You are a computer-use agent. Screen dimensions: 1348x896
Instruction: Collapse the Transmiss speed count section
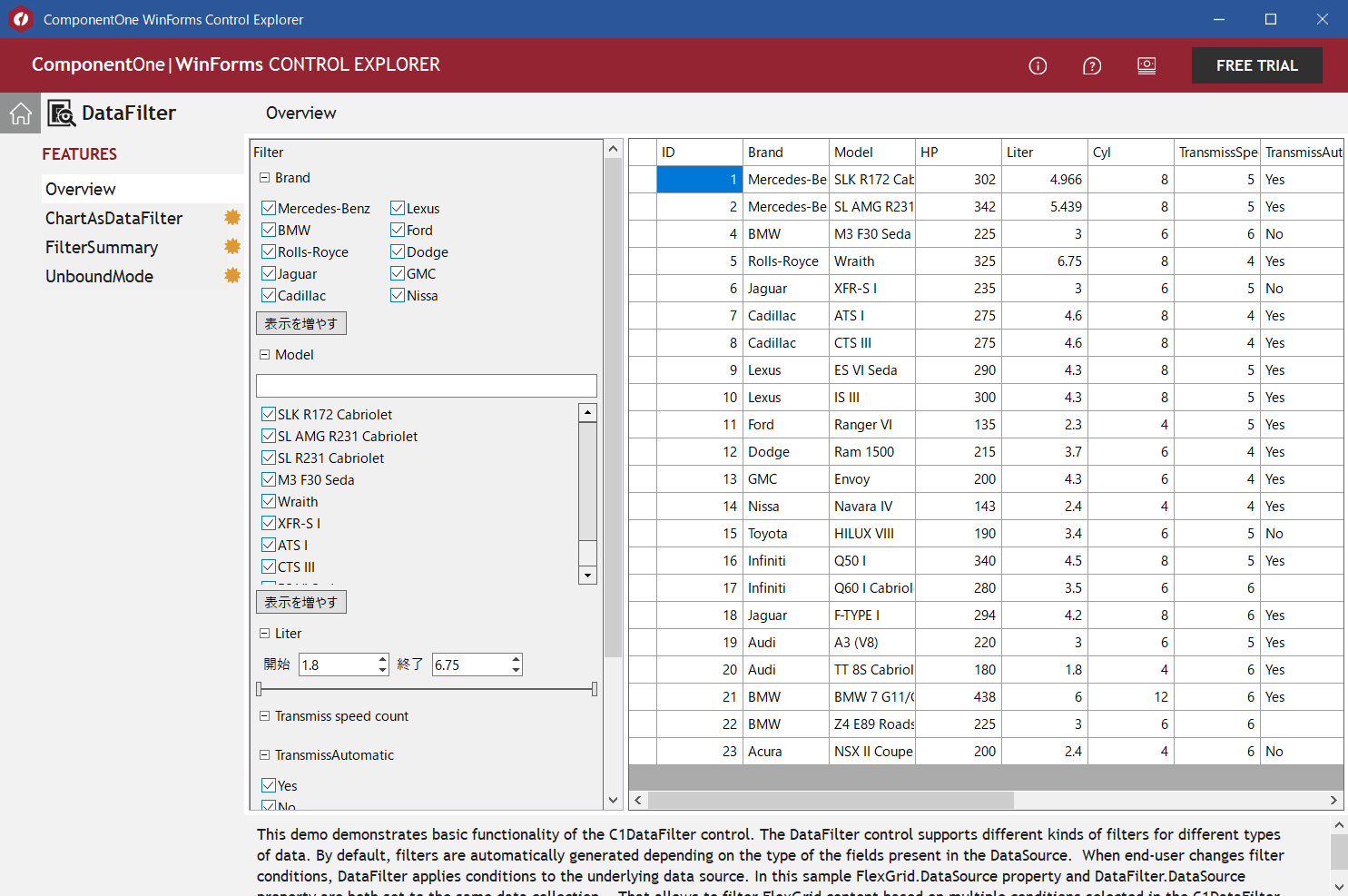click(x=265, y=716)
